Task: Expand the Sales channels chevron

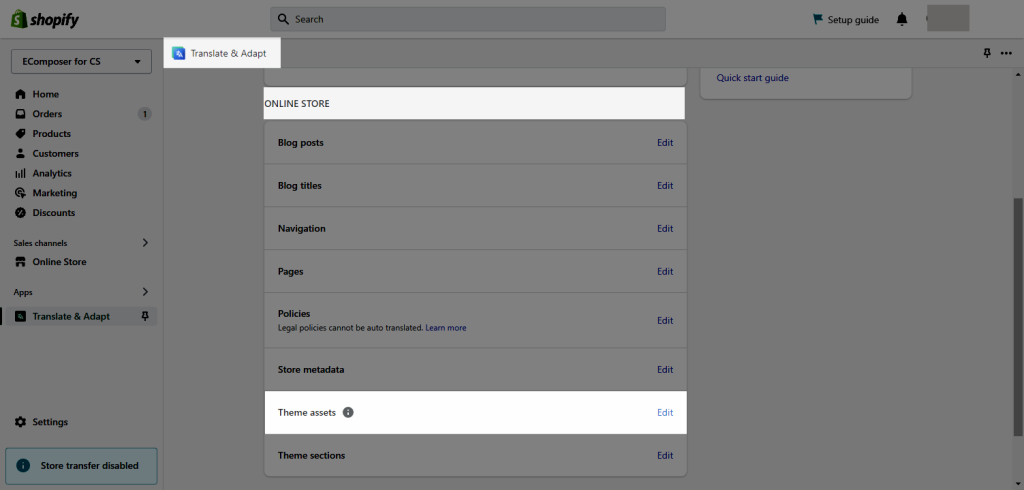Action: (x=146, y=242)
